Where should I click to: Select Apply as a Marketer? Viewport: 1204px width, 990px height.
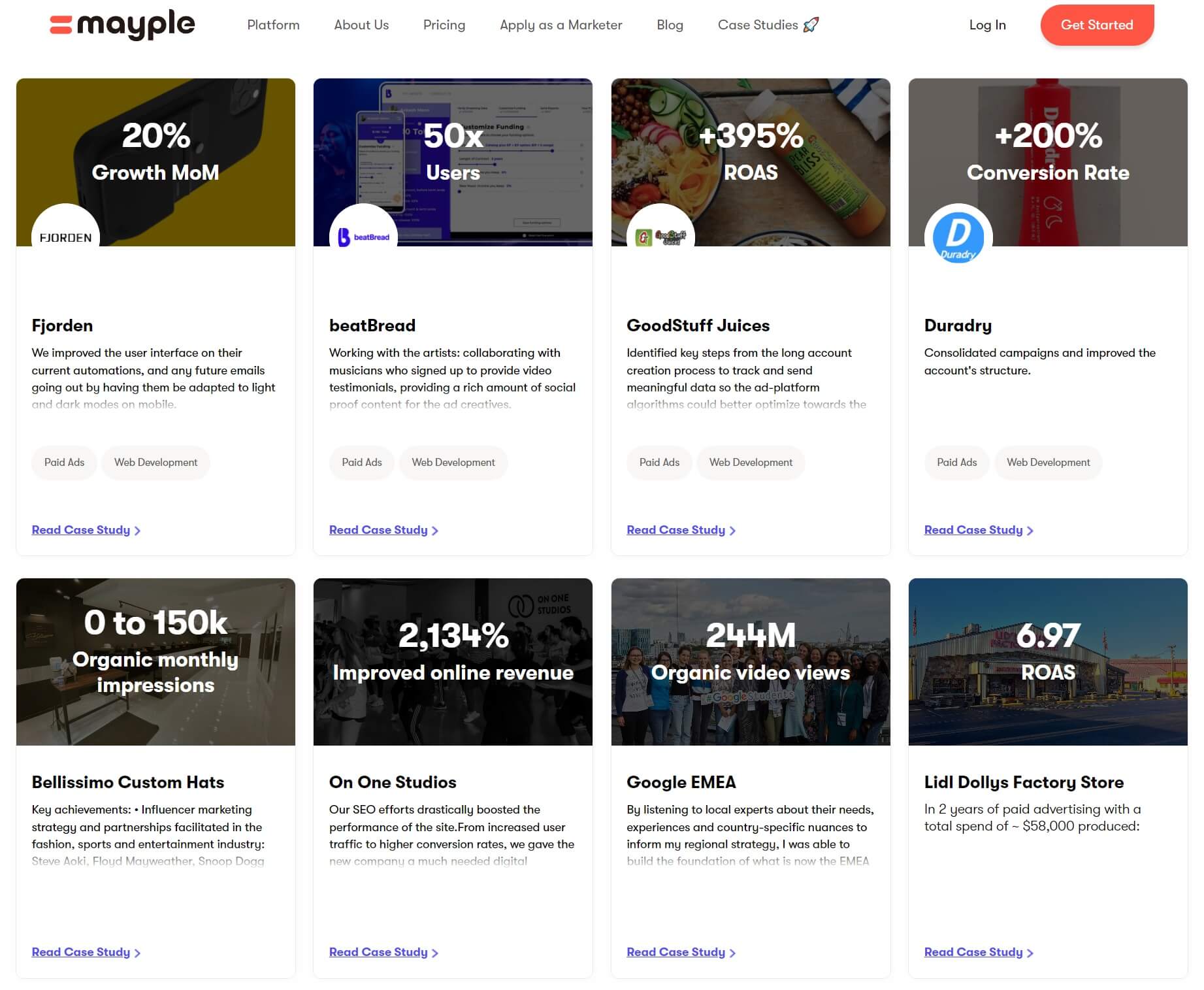(561, 25)
